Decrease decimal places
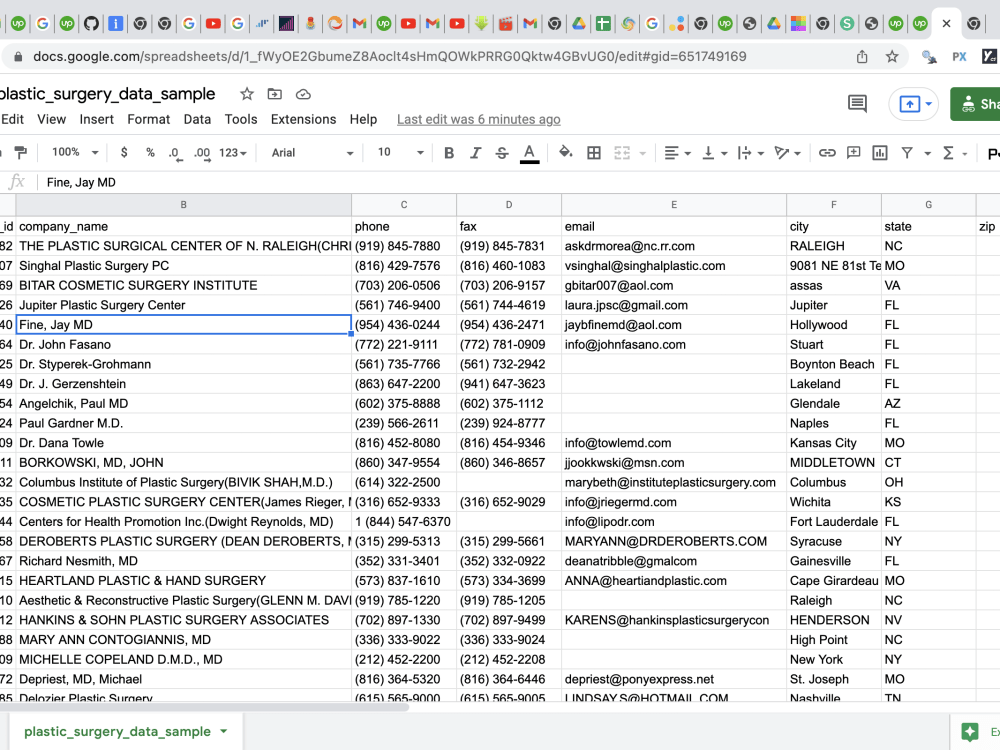1000x750 pixels. 175,153
